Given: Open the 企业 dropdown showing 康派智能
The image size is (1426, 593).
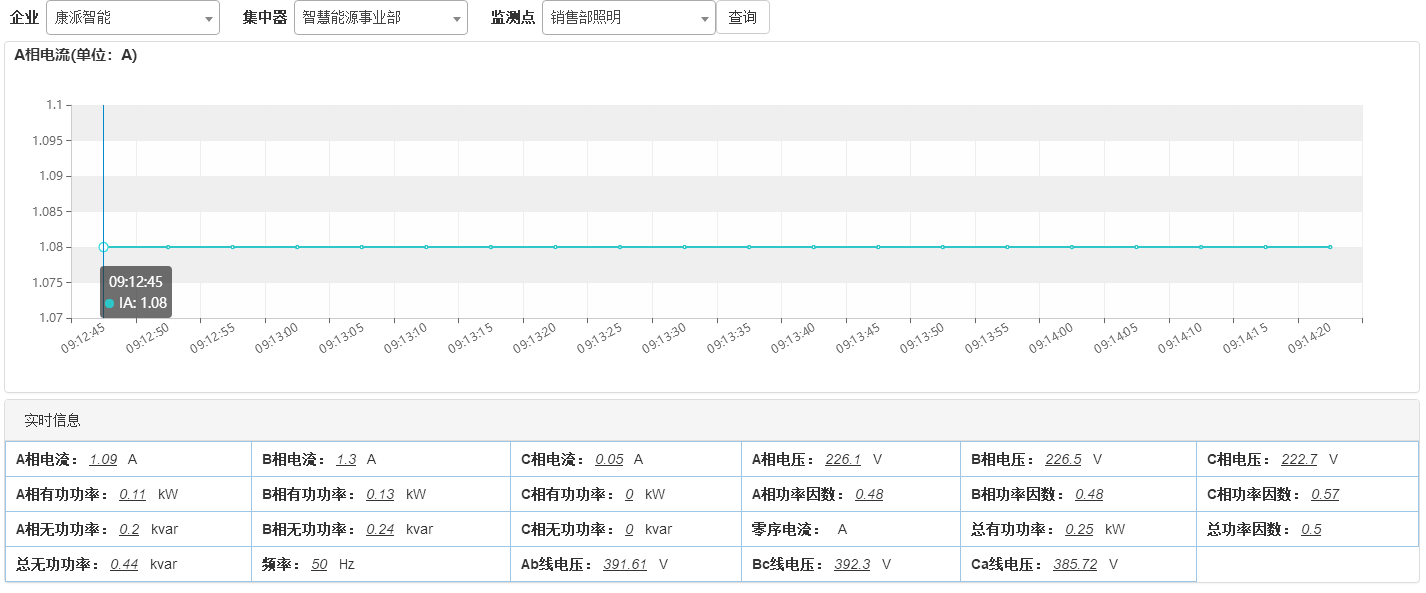Looking at the screenshot, I should click(x=133, y=18).
